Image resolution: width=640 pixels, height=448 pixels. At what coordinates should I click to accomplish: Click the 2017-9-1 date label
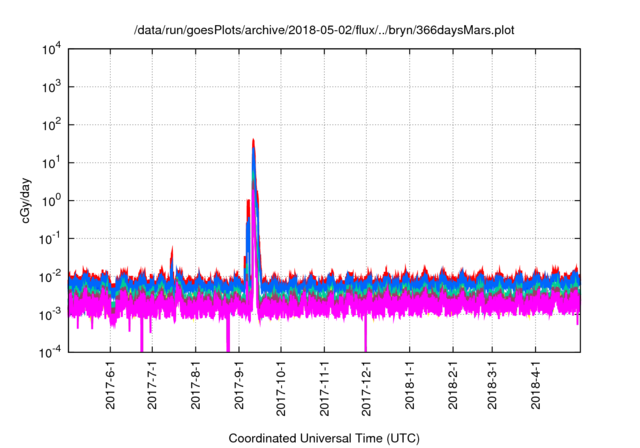tap(239, 384)
